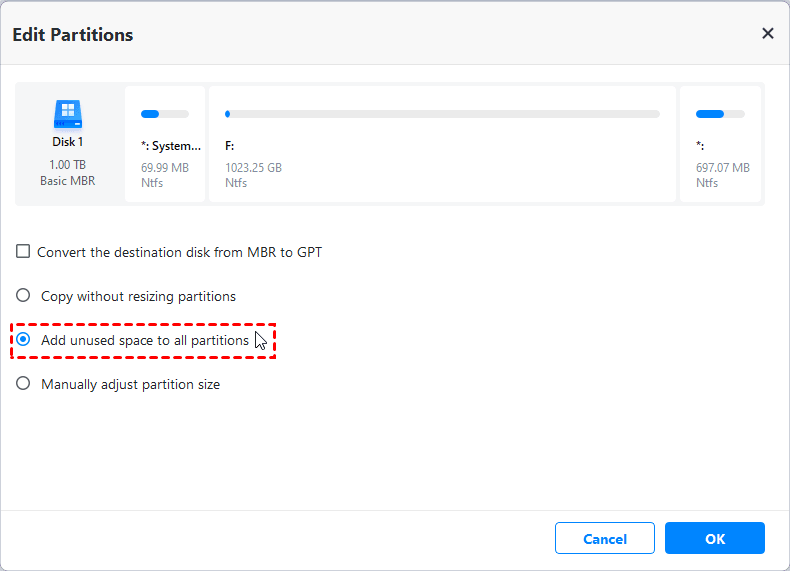Select Copy without resizing partitions option
The image size is (790, 571).
point(23,296)
